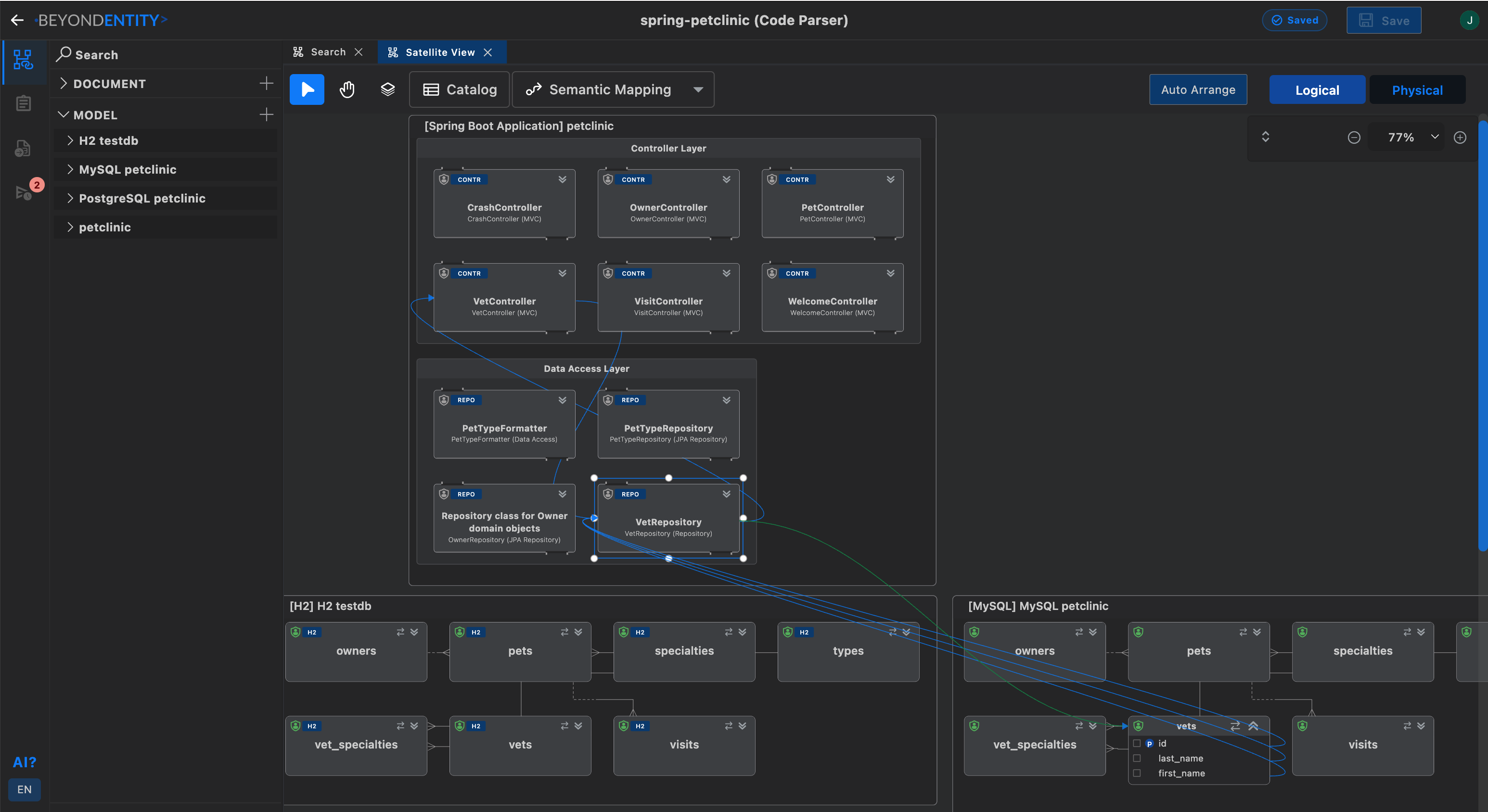Close the Search tab

359,52
